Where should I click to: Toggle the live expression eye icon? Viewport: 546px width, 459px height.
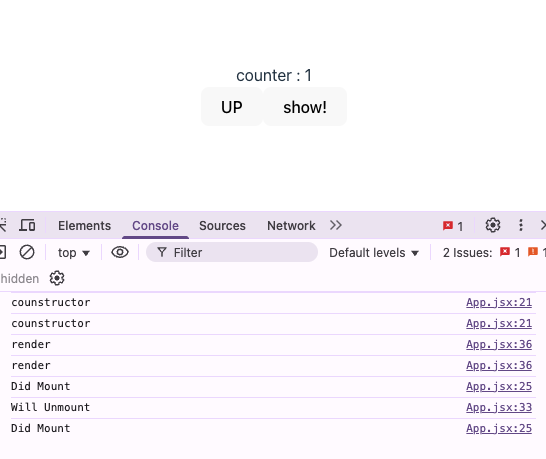click(x=120, y=252)
